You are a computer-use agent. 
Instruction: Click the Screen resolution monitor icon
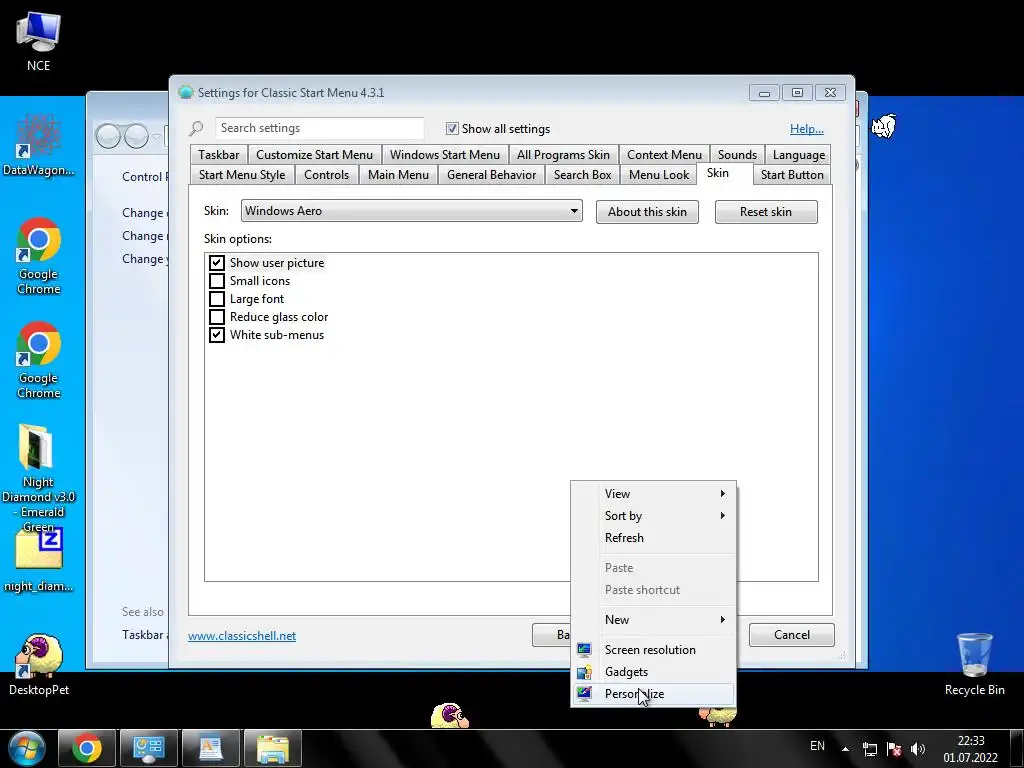click(x=584, y=650)
